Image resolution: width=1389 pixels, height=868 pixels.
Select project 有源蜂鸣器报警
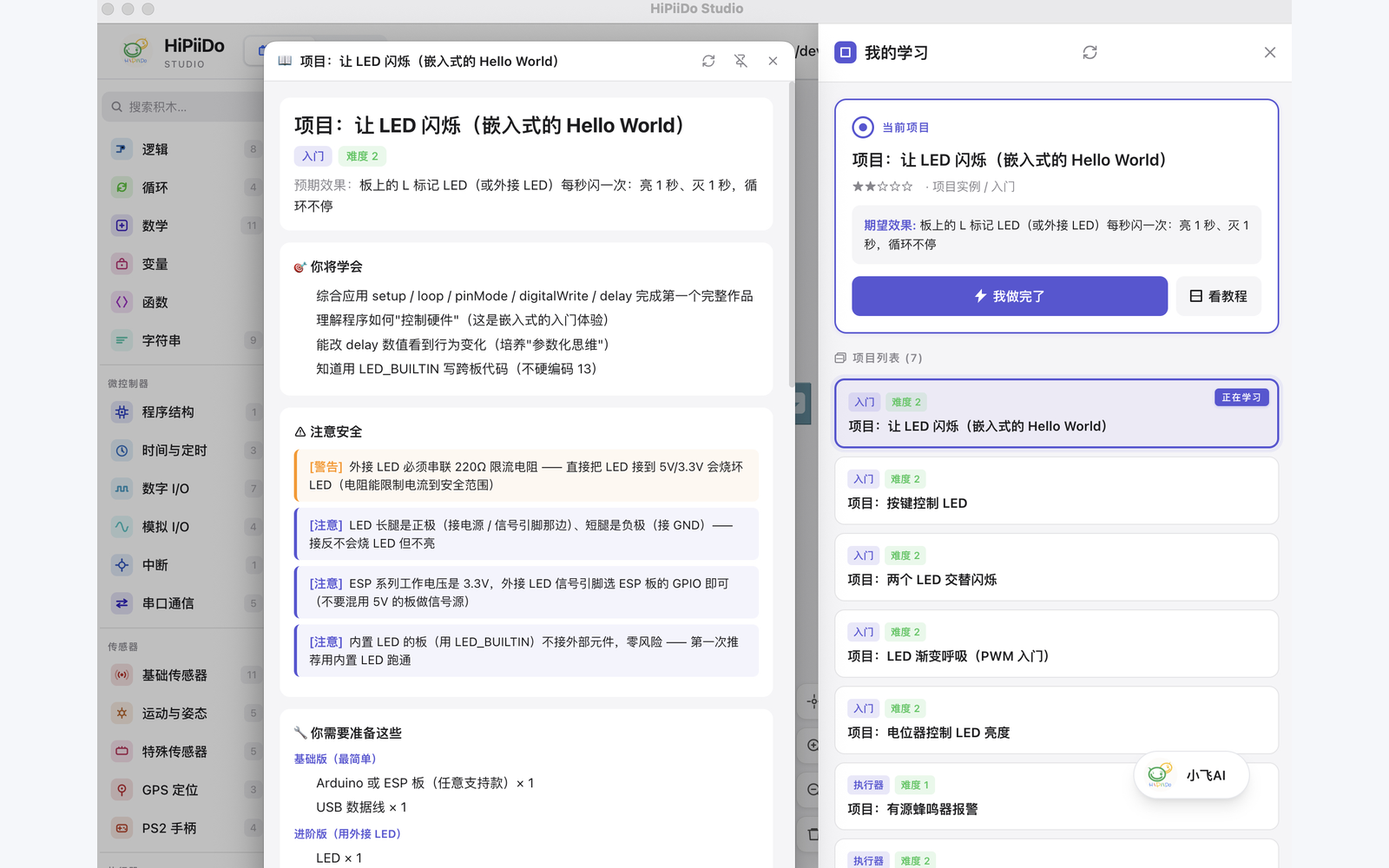pyautogui.click(x=1057, y=796)
